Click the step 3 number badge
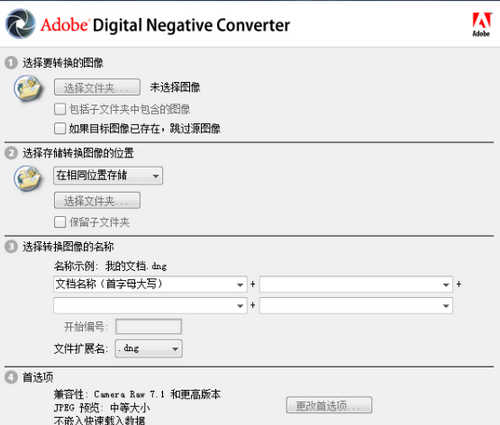The width and height of the screenshot is (500, 425). pyautogui.click(x=11, y=247)
